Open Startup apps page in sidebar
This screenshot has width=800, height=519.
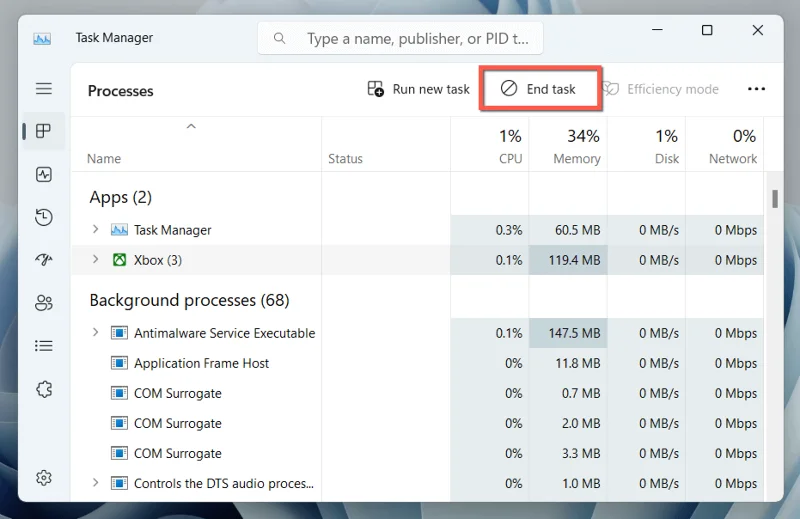tap(44, 260)
